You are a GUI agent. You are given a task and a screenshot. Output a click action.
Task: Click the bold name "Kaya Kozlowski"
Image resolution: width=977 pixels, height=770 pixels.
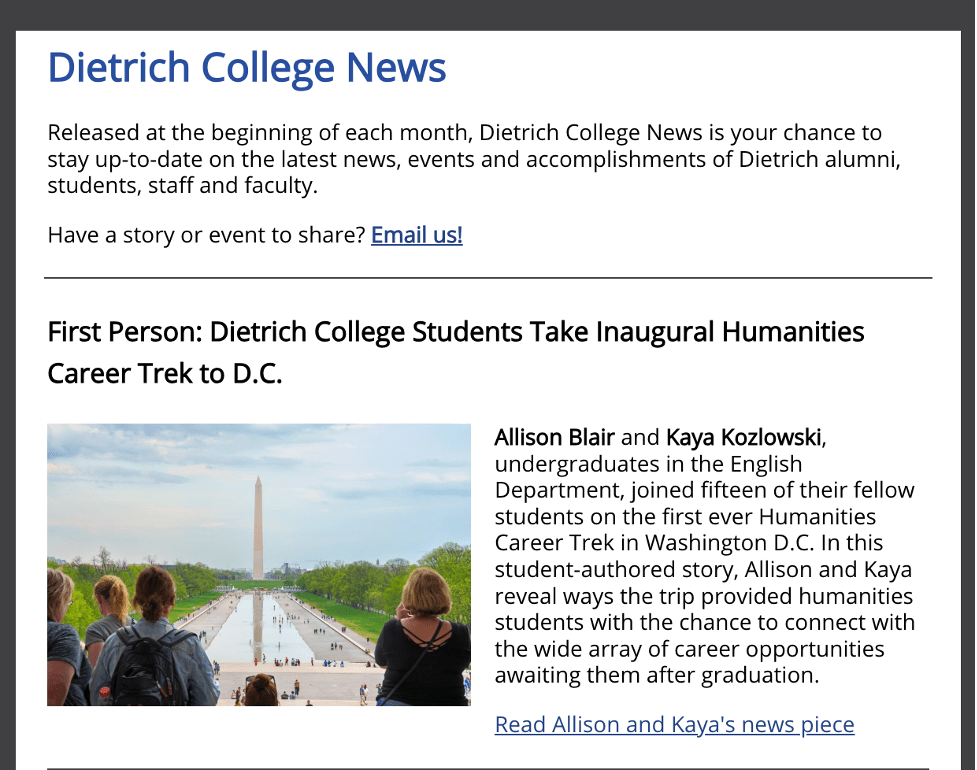tap(743, 437)
